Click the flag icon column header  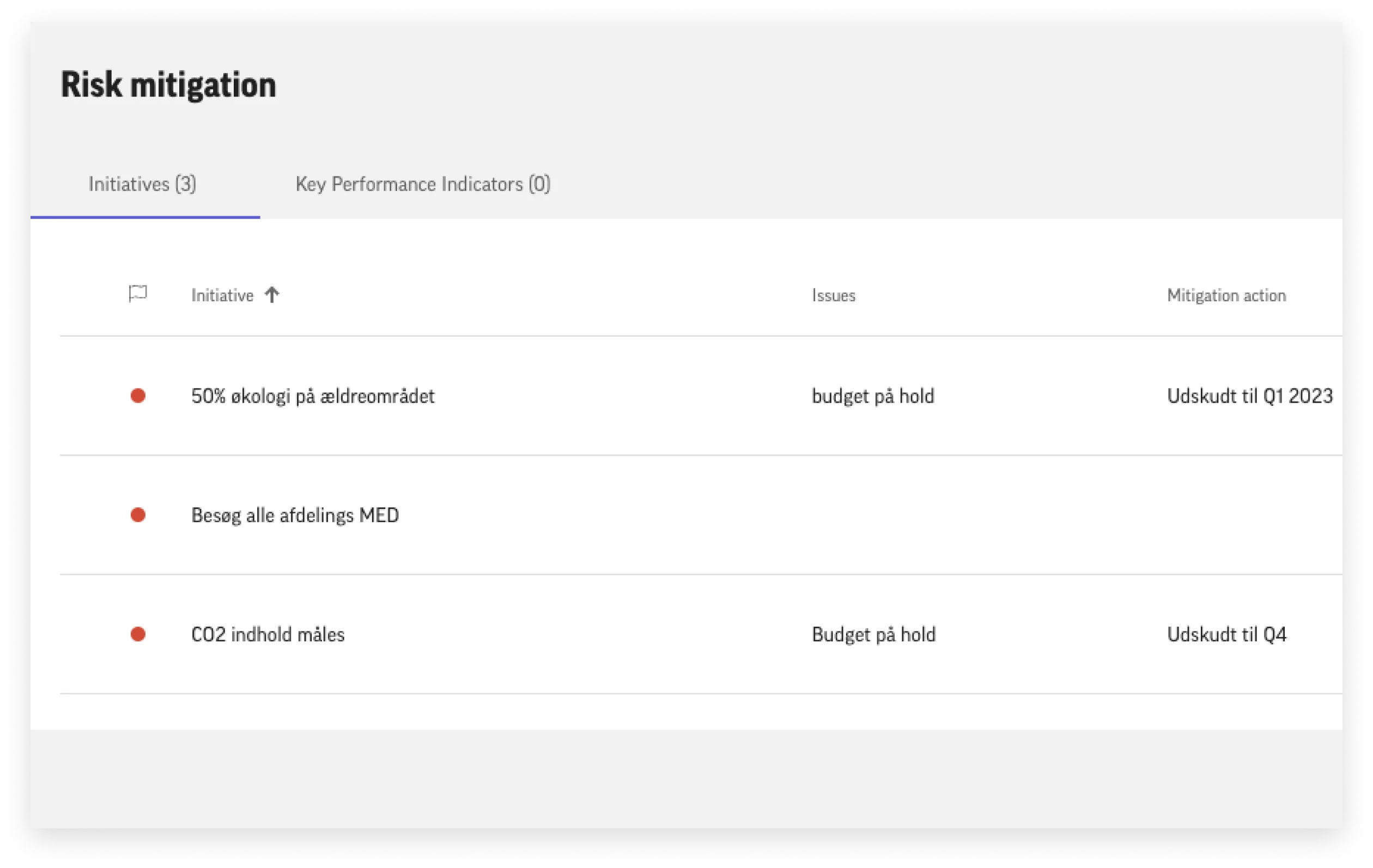[x=137, y=294]
